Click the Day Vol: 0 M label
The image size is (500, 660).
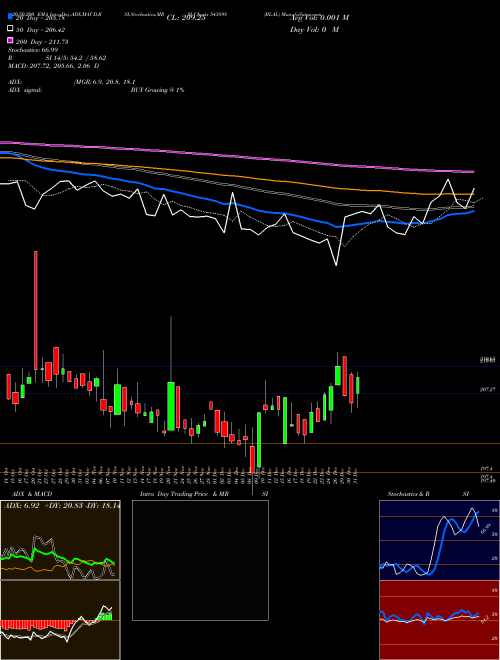click(x=314, y=29)
